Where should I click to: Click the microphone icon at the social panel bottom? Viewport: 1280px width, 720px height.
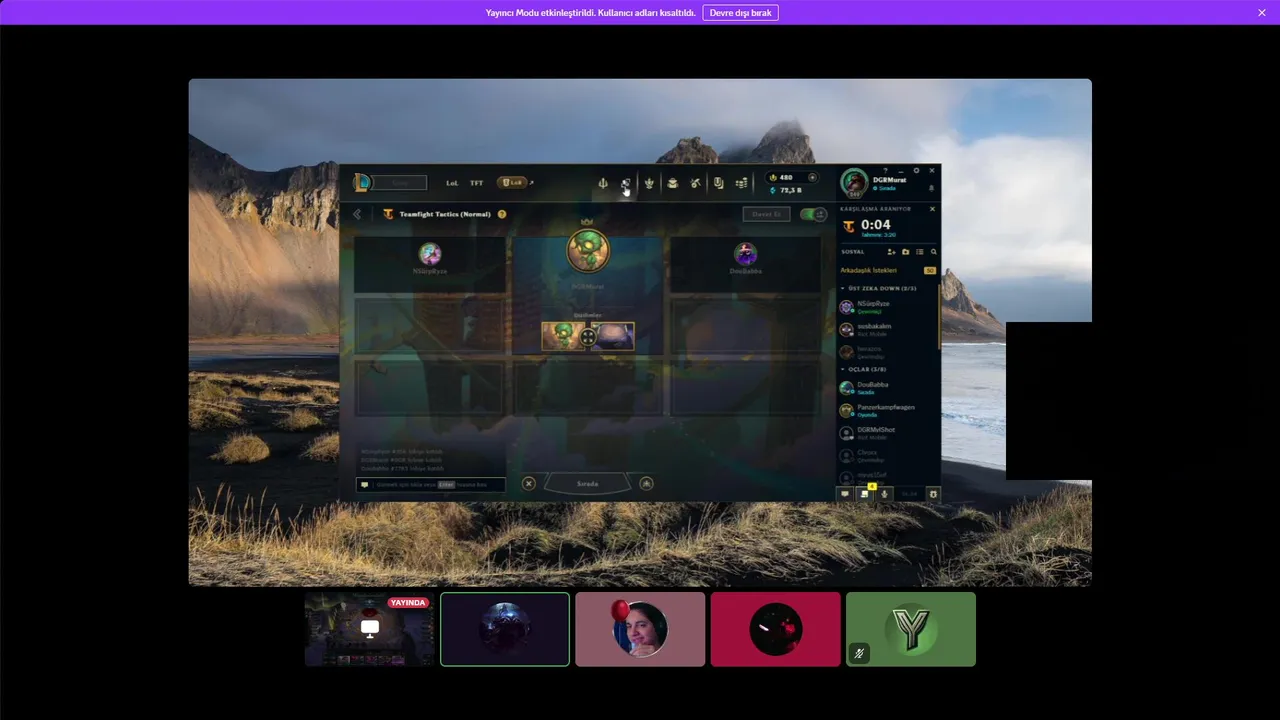point(884,494)
